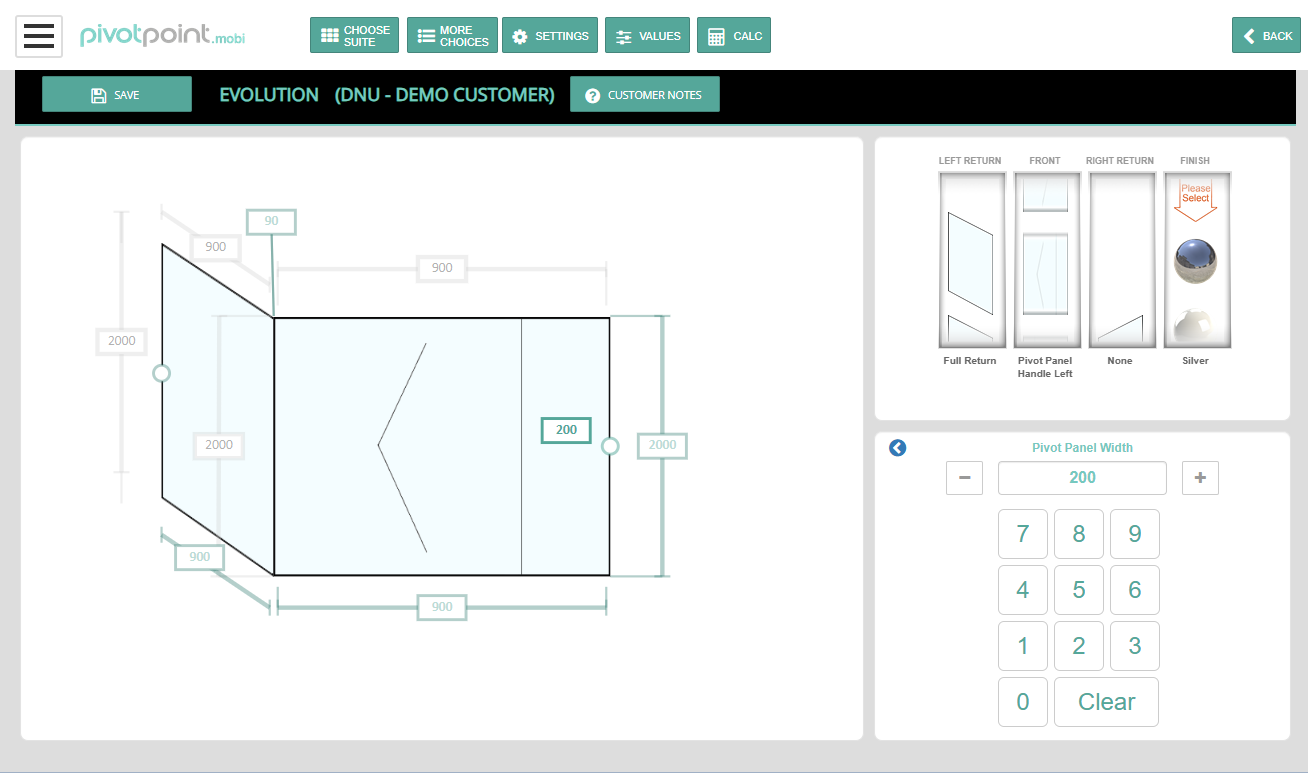Click the Please Select finish arrow

(x=1196, y=196)
